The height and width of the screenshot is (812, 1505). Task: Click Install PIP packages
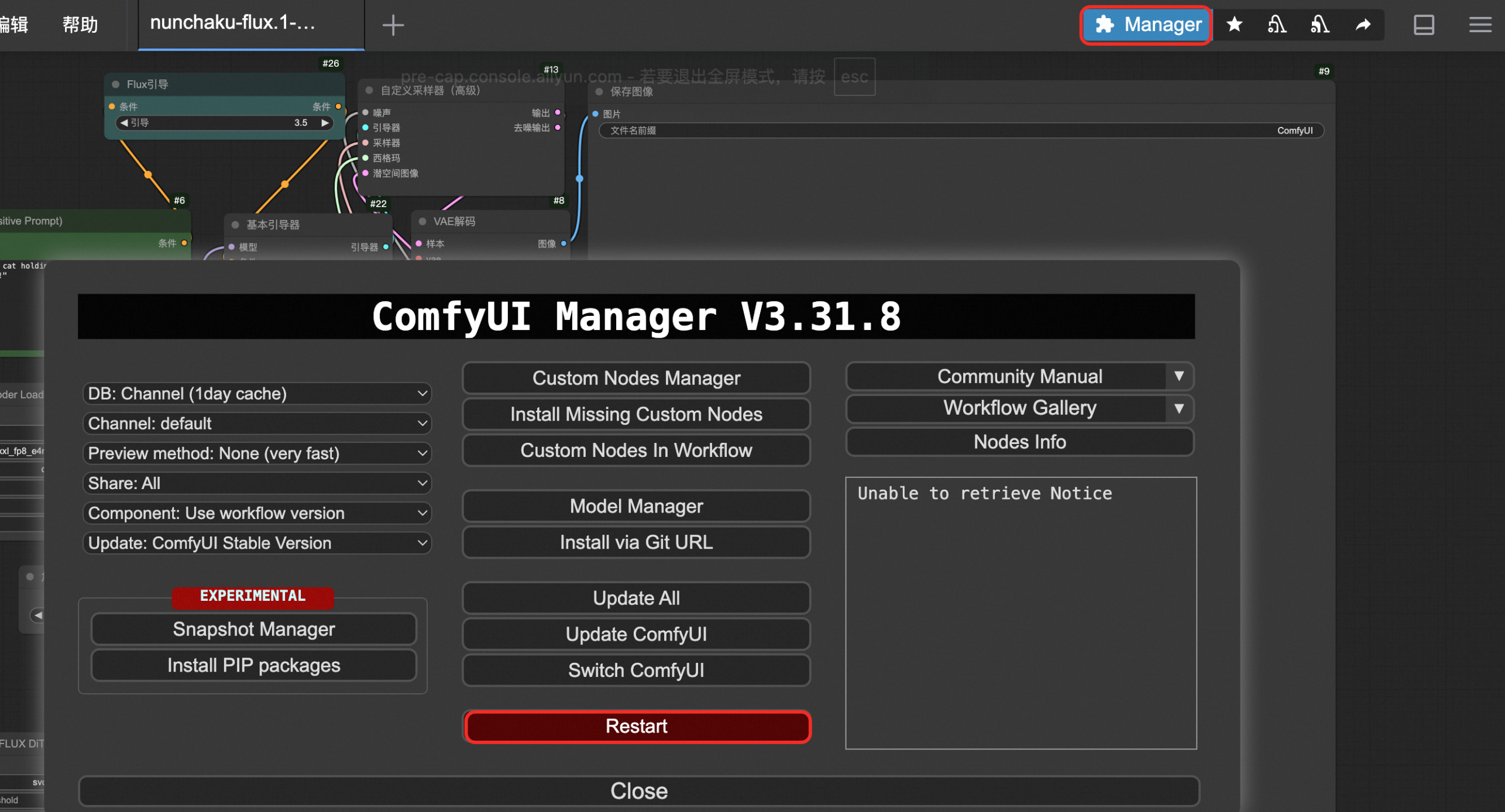(x=253, y=666)
